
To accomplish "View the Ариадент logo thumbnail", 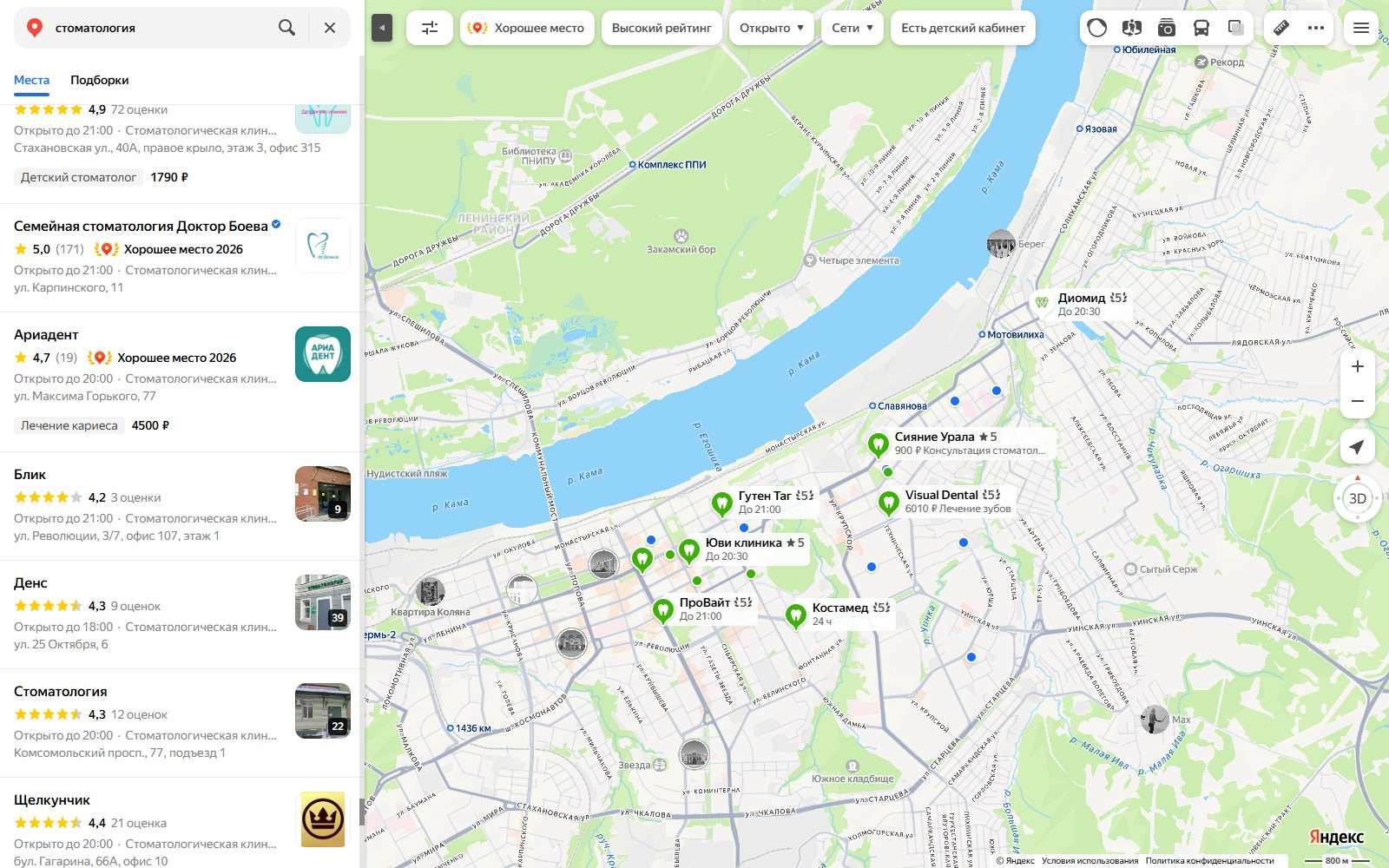I will (323, 354).
